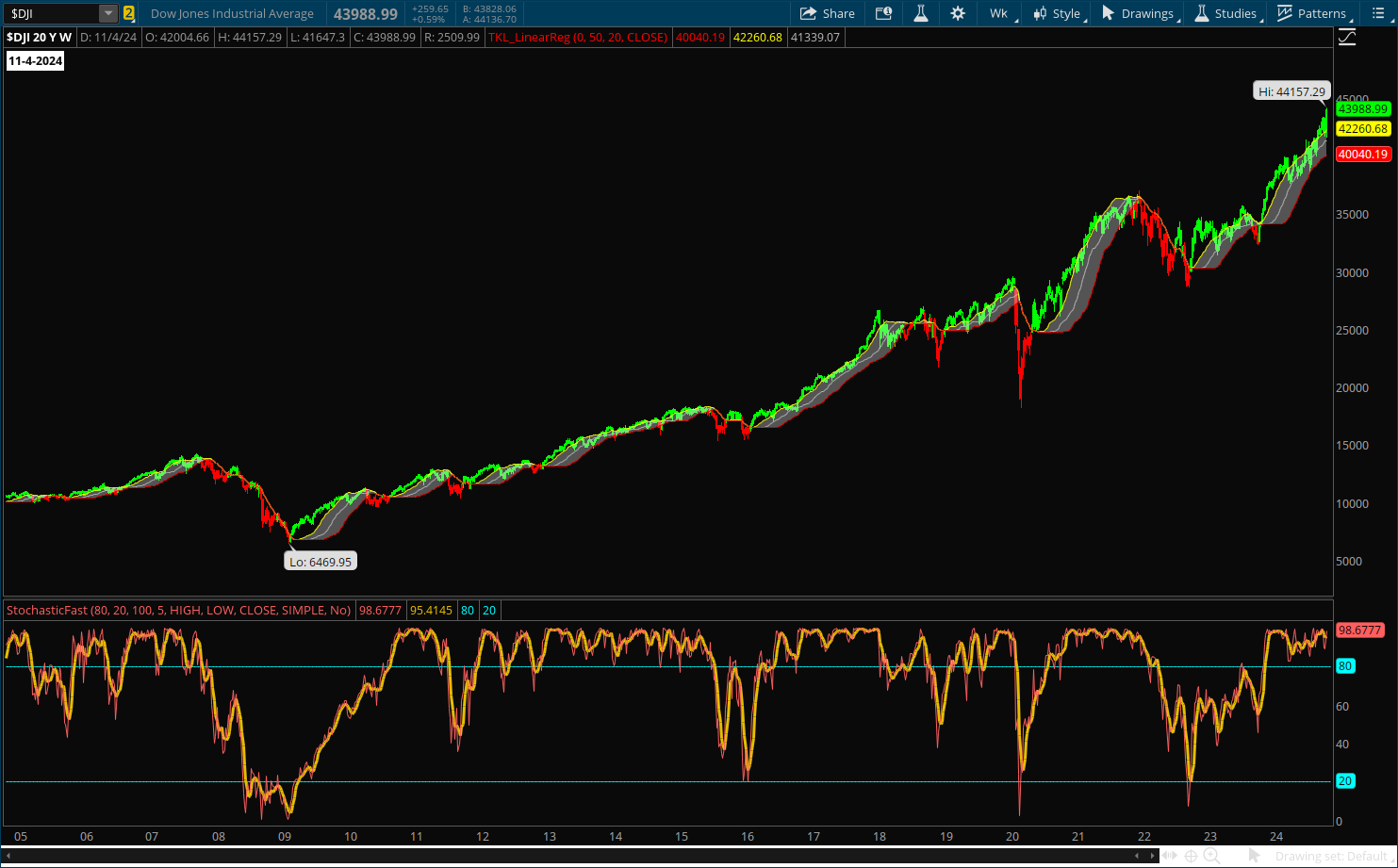Click the gray 41339.07 study value
This screenshot has width=1398, height=868.
click(x=814, y=38)
